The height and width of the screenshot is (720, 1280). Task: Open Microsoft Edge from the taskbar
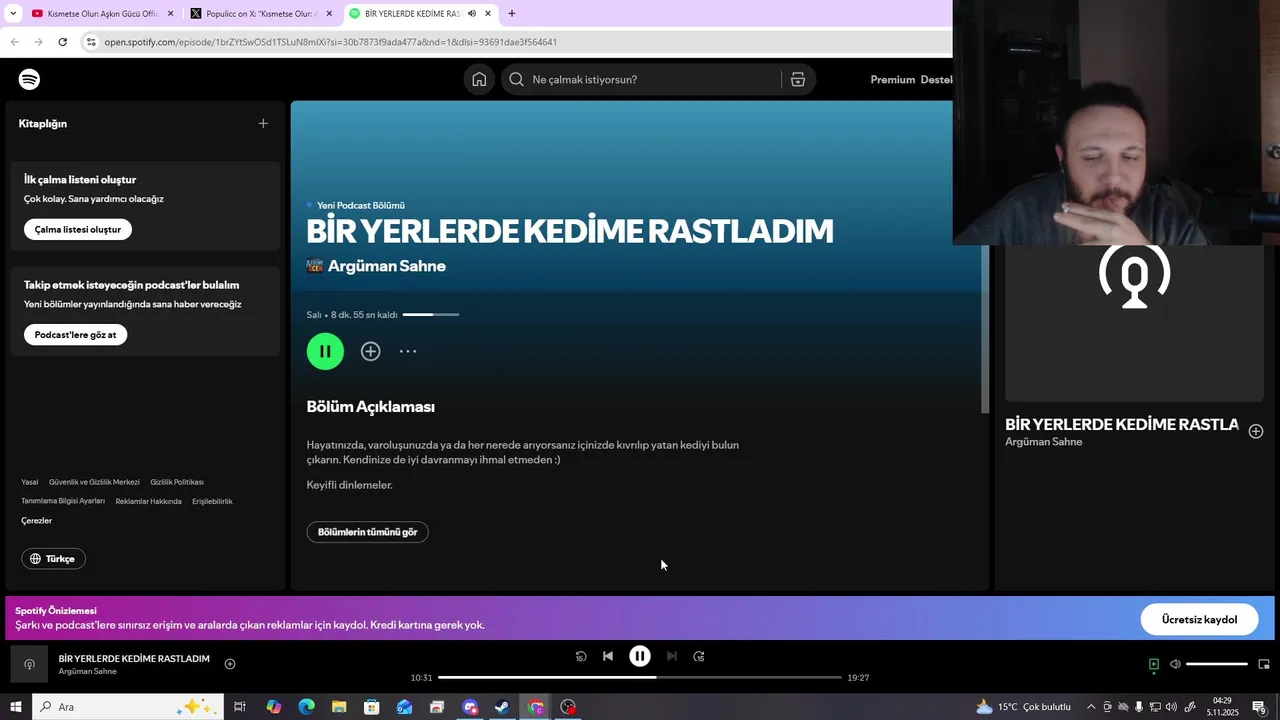coord(306,707)
